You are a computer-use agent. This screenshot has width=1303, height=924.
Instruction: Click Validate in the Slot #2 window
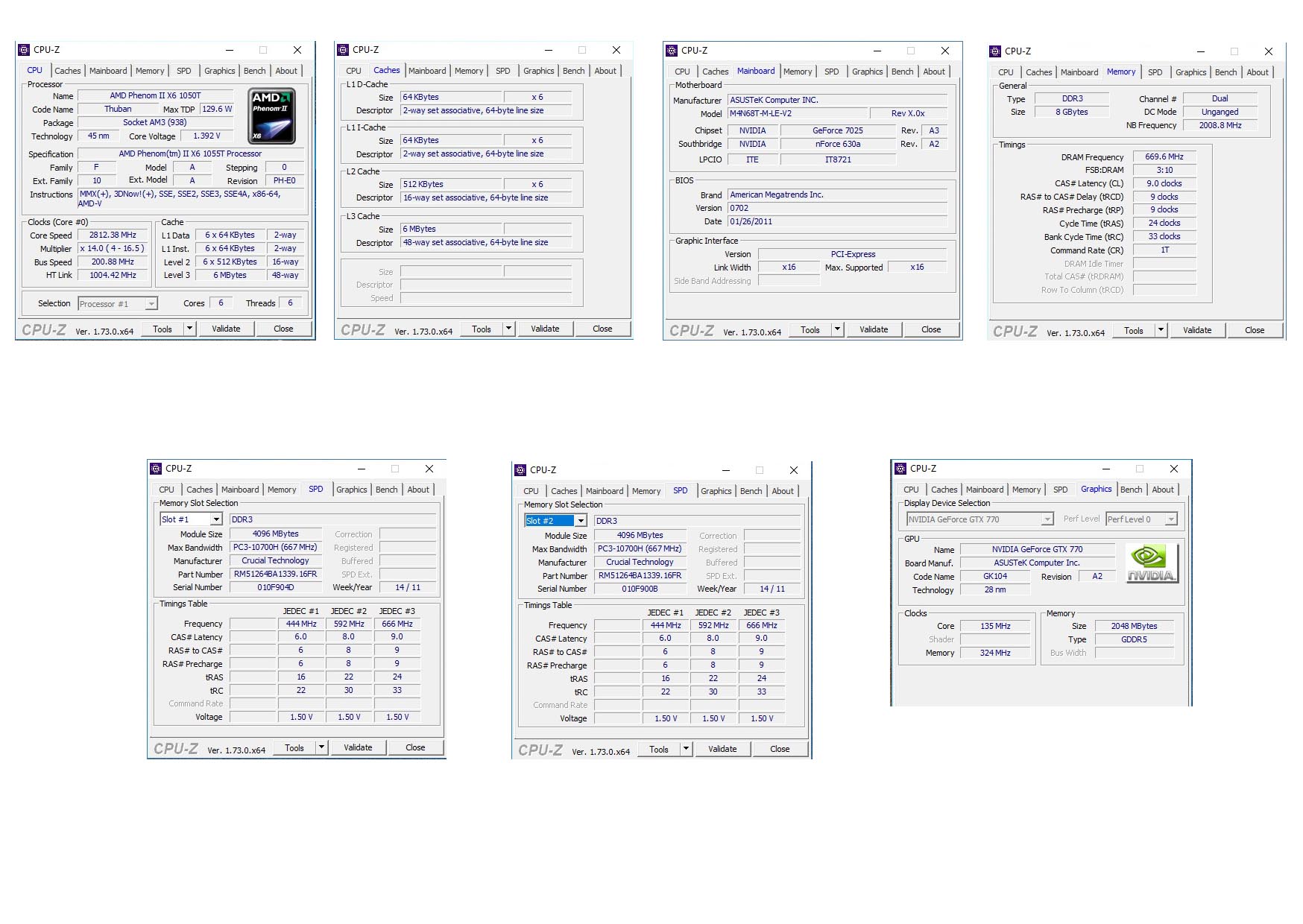pyautogui.click(x=722, y=749)
